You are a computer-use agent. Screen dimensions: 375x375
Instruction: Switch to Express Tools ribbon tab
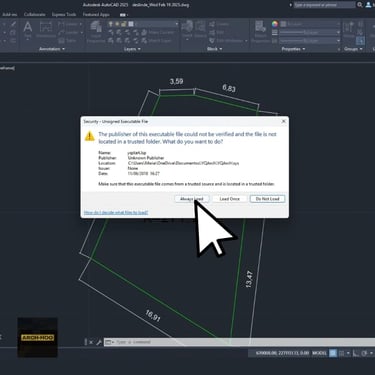click(64, 14)
